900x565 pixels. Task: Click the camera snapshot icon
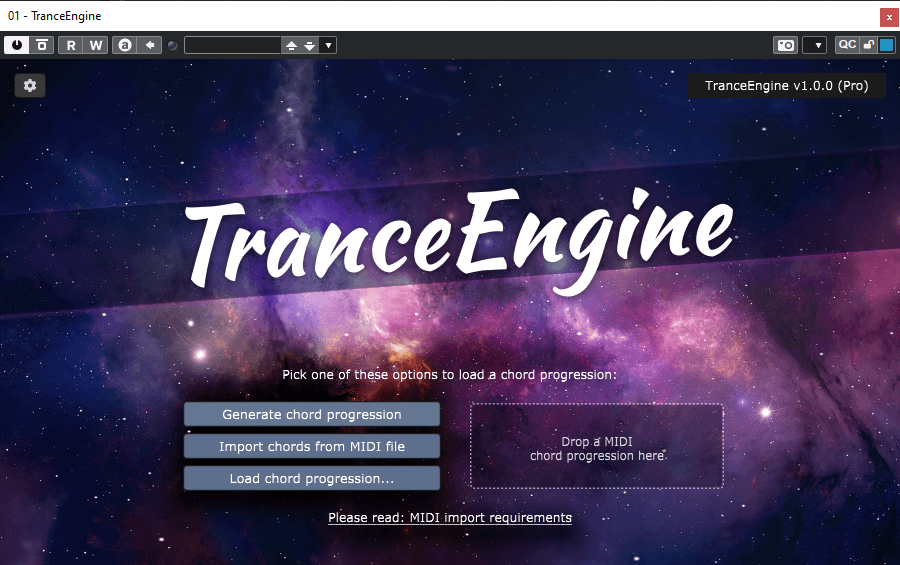coord(786,45)
